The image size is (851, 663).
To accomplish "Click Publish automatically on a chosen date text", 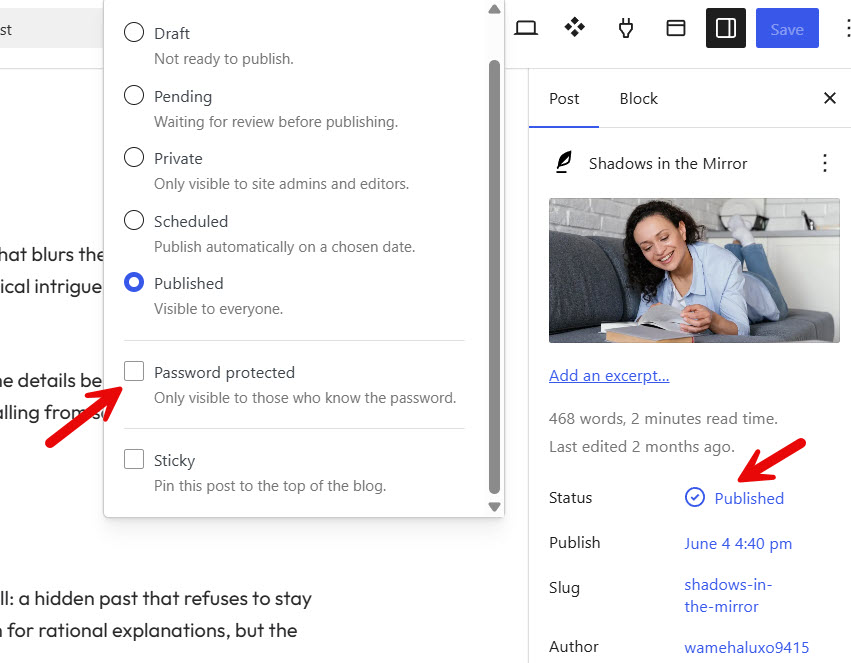I will [x=284, y=247].
